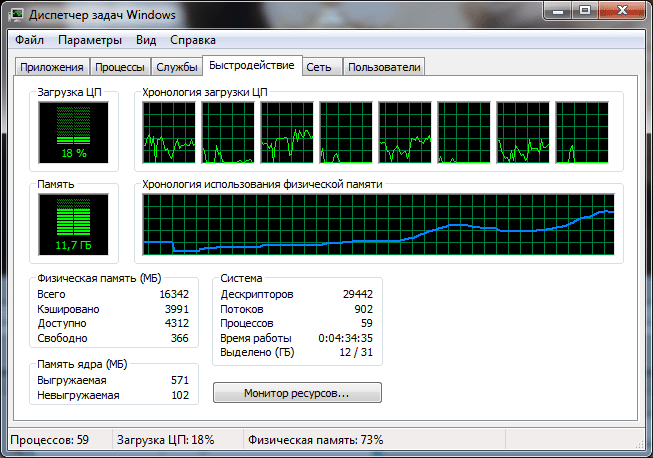Viewport: 653px width, 458px height.
Task: Click status bar text Физическая память: 73%
Action: [315, 440]
